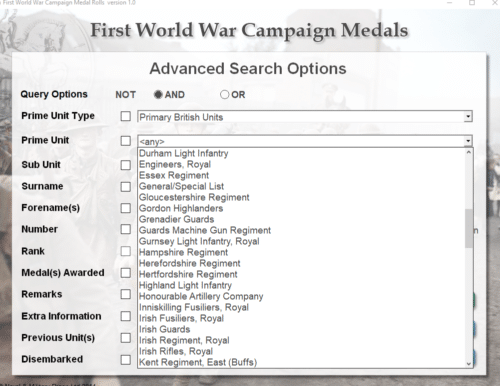Maximize the Campaign Medal Rolls window
500x386 pixels.
[x=472, y=3]
